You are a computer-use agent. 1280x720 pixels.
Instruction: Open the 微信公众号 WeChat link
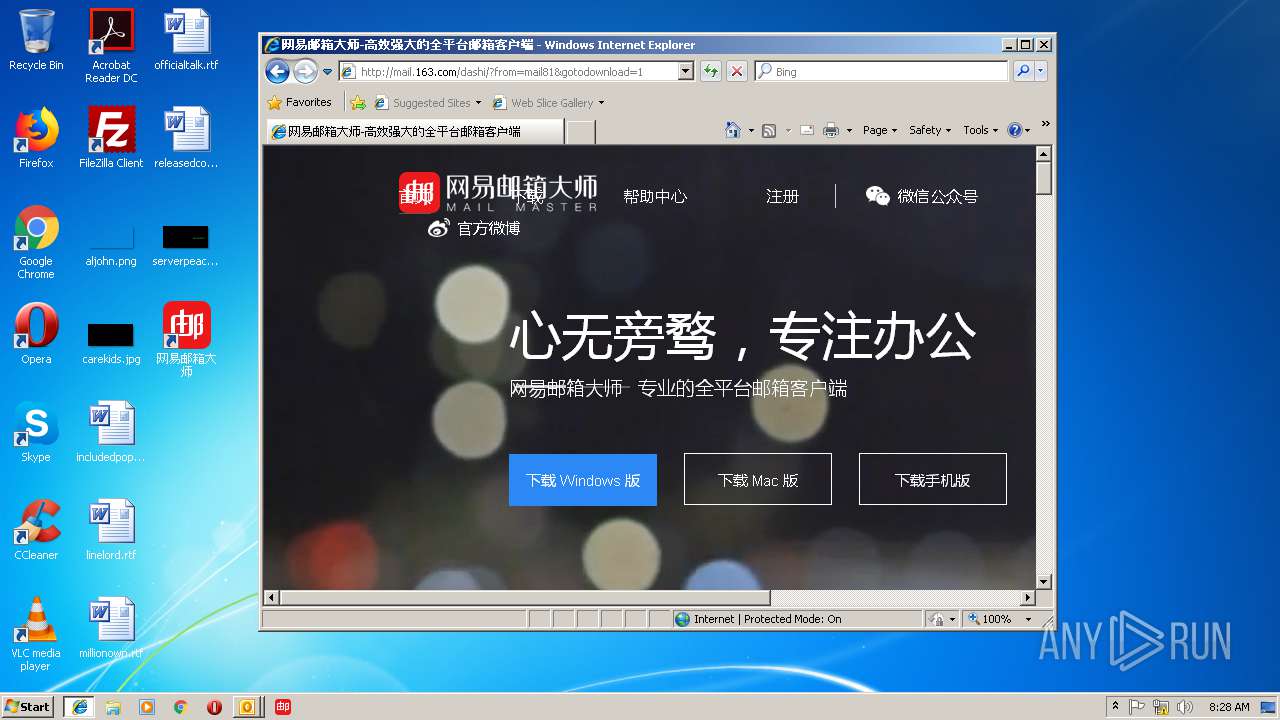point(922,196)
